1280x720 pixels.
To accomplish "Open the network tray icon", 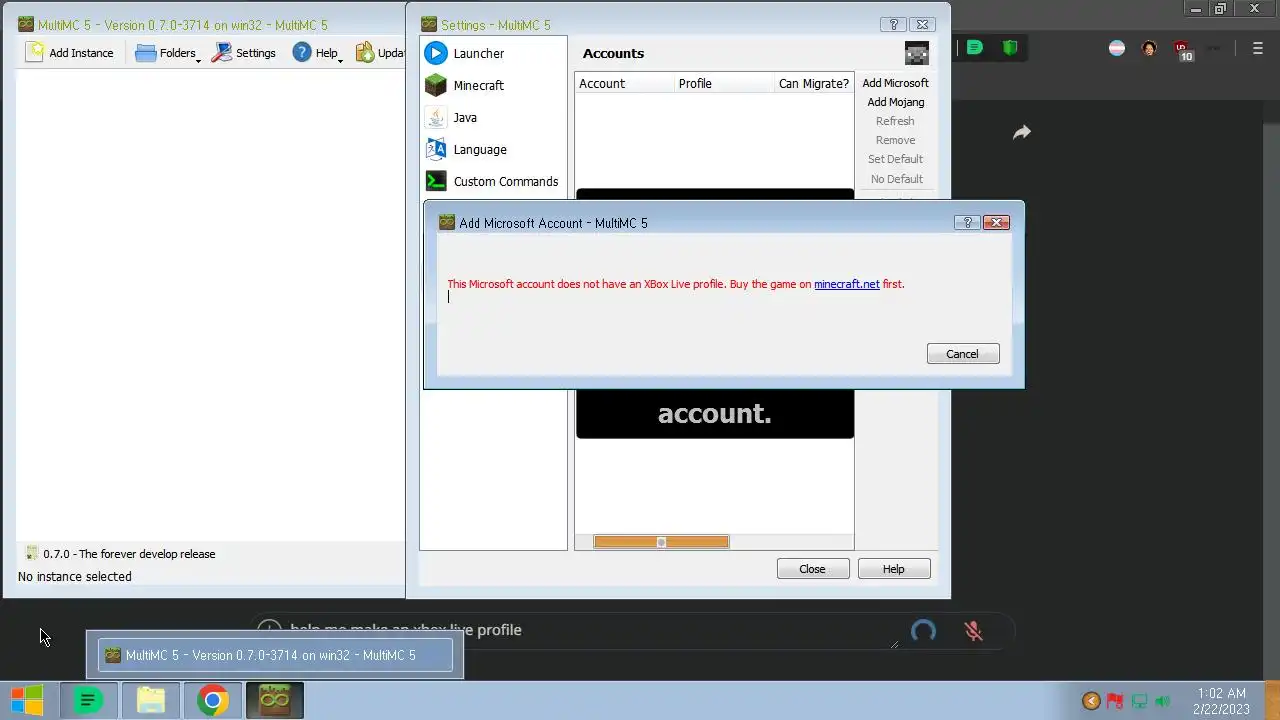I will [x=1139, y=702].
